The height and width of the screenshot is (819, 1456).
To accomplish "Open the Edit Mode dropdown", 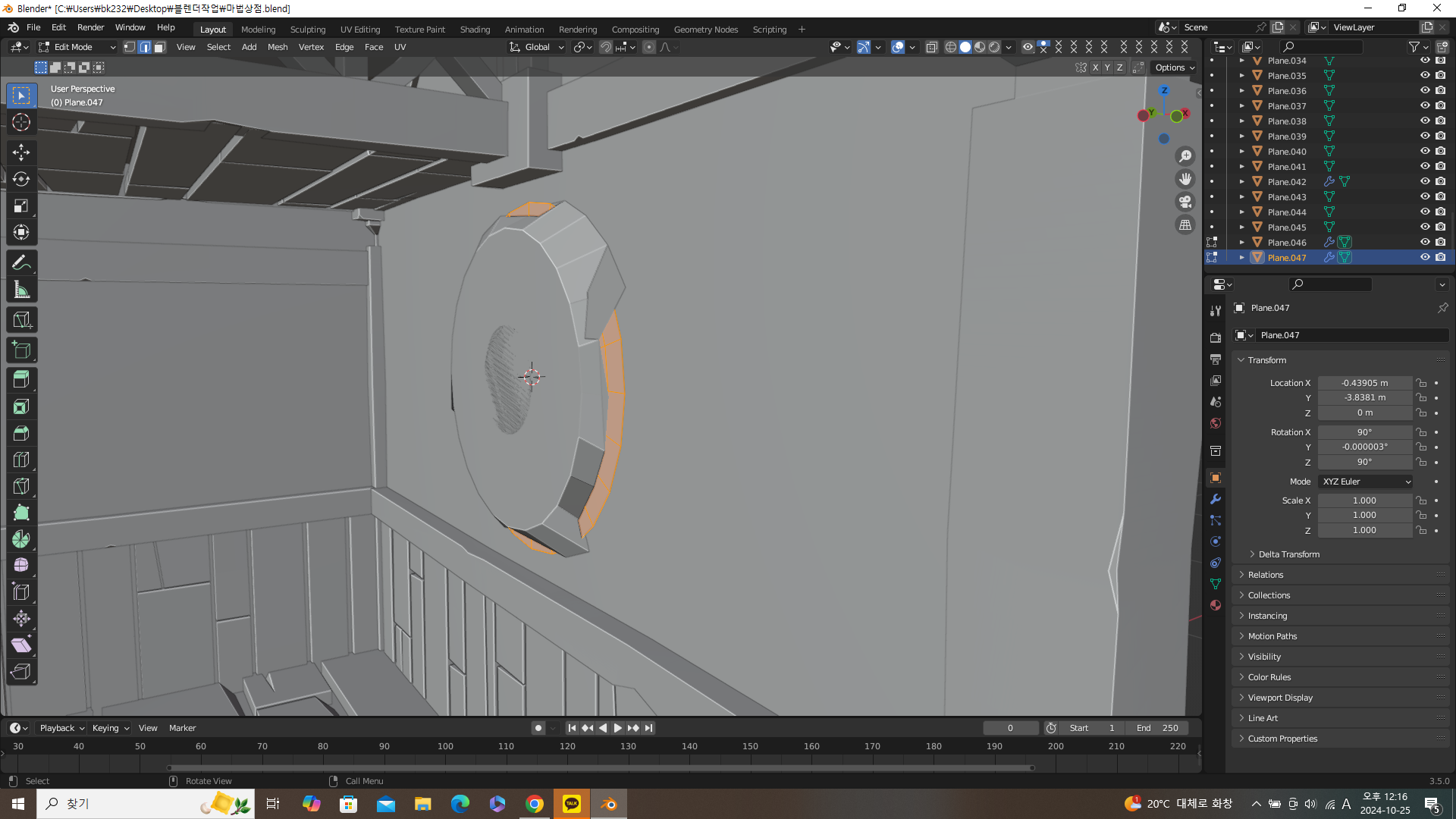I will pyautogui.click(x=77, y=47).
